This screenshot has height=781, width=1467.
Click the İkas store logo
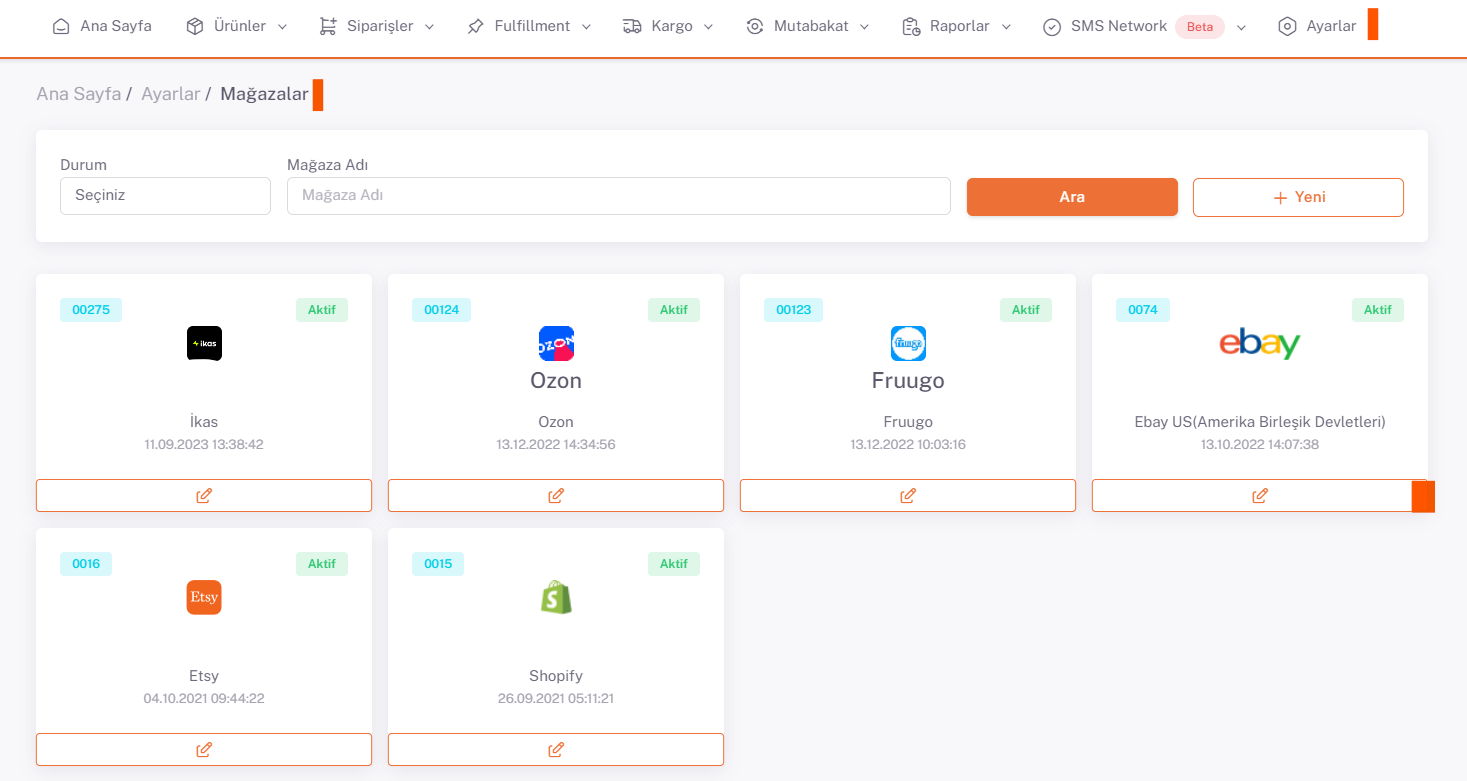(204, 344)
